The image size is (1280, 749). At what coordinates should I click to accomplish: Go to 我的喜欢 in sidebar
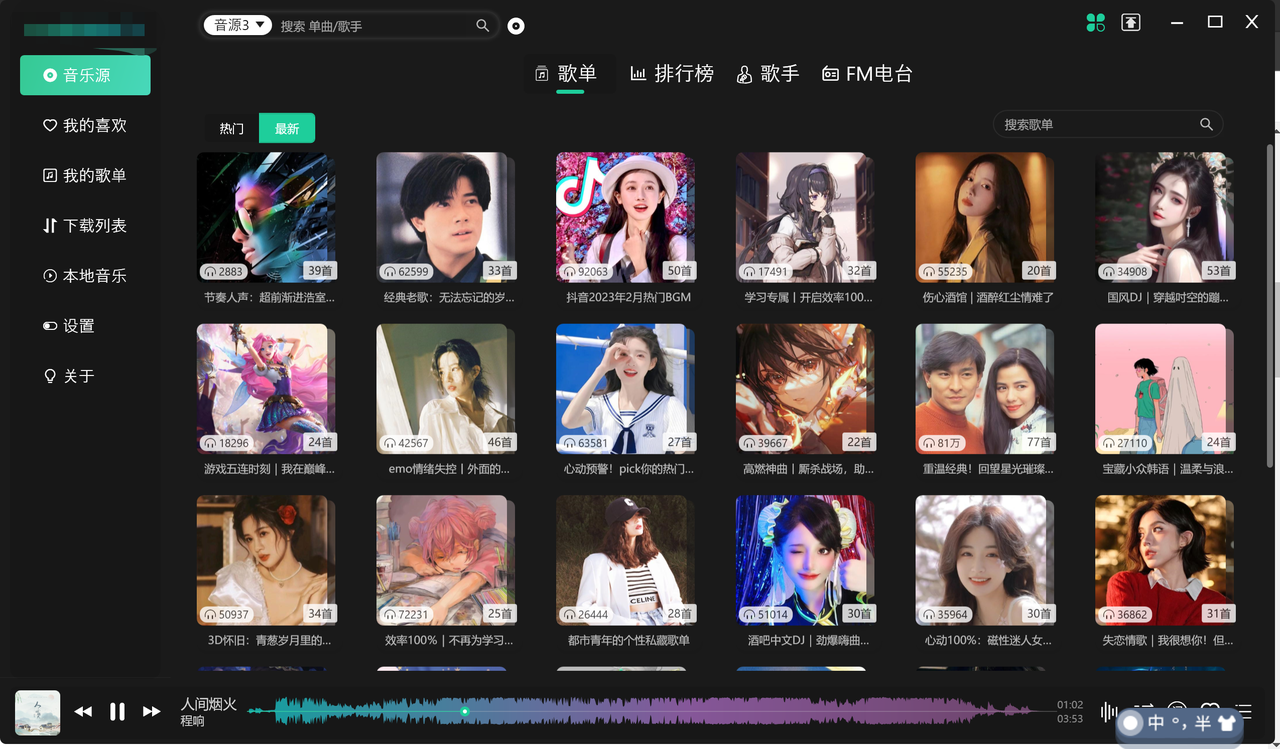85,125
